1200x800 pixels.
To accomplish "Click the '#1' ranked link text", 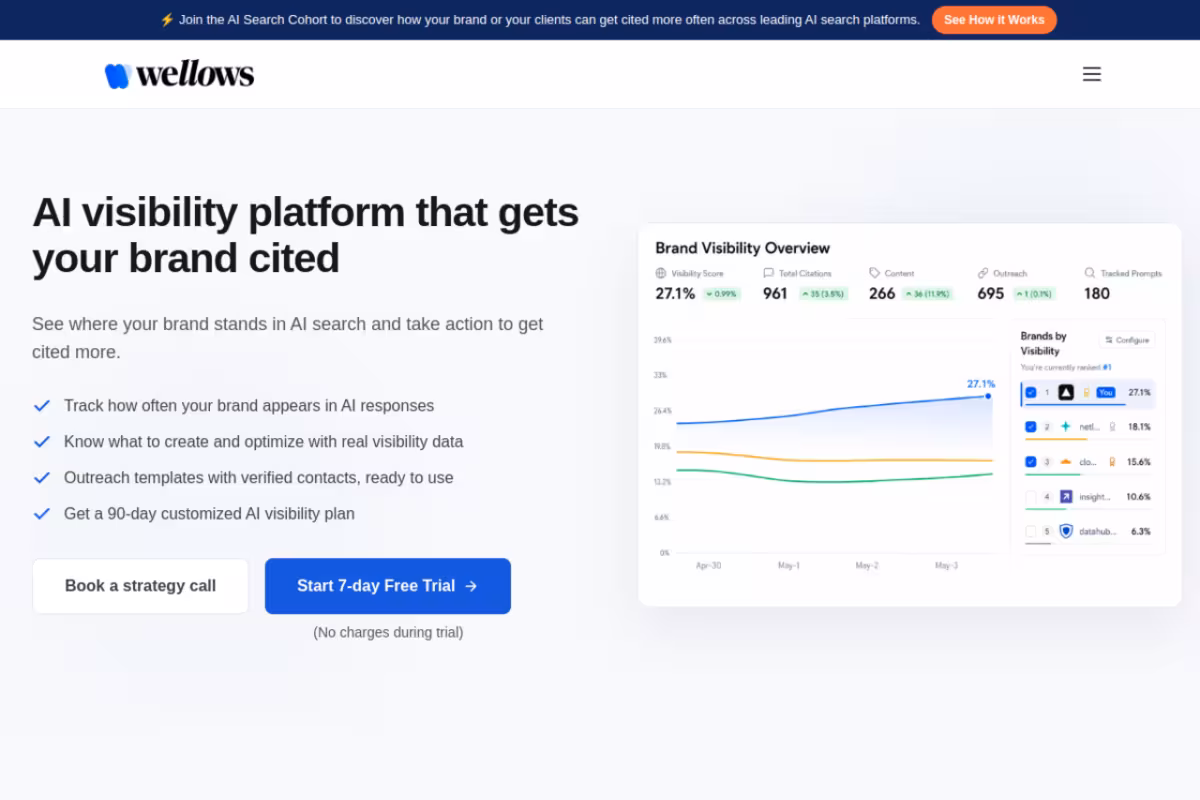I will 1107,368.
